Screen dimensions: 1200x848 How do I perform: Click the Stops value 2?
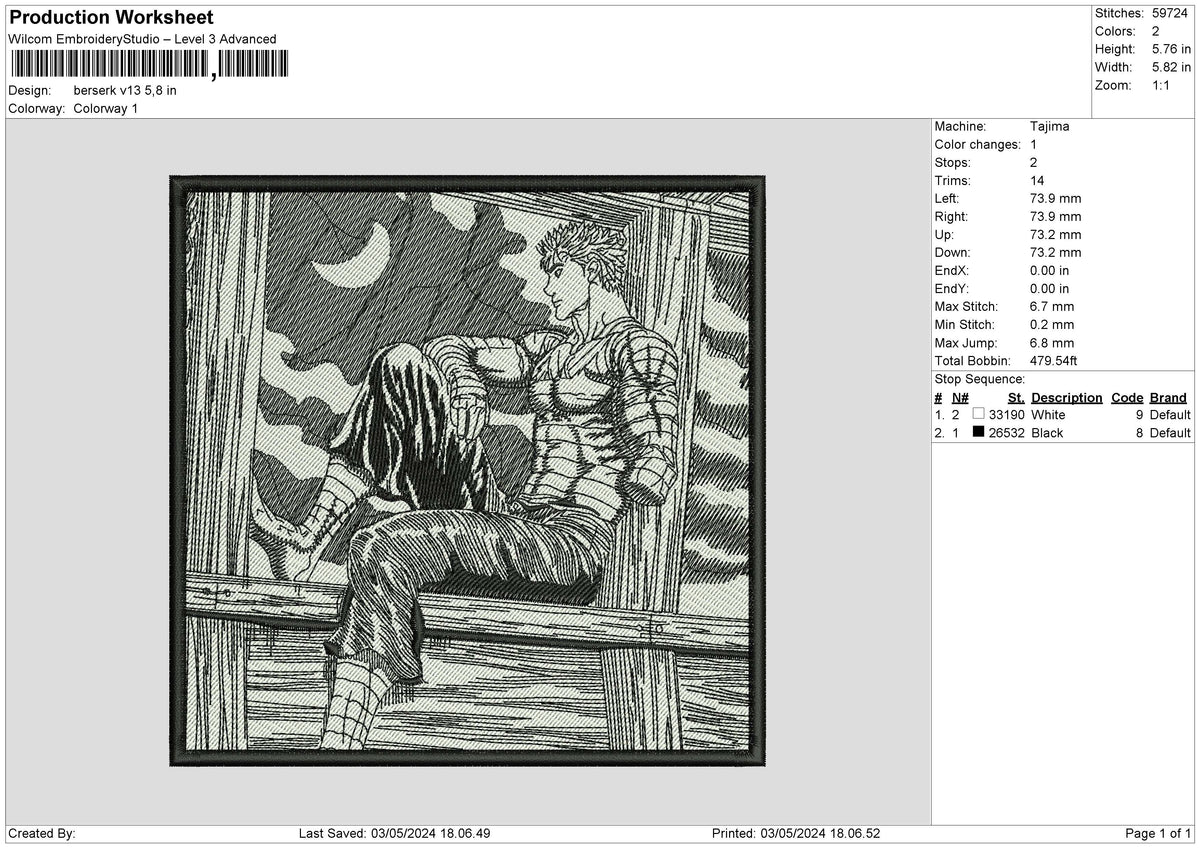click(x=1034, y=162)
